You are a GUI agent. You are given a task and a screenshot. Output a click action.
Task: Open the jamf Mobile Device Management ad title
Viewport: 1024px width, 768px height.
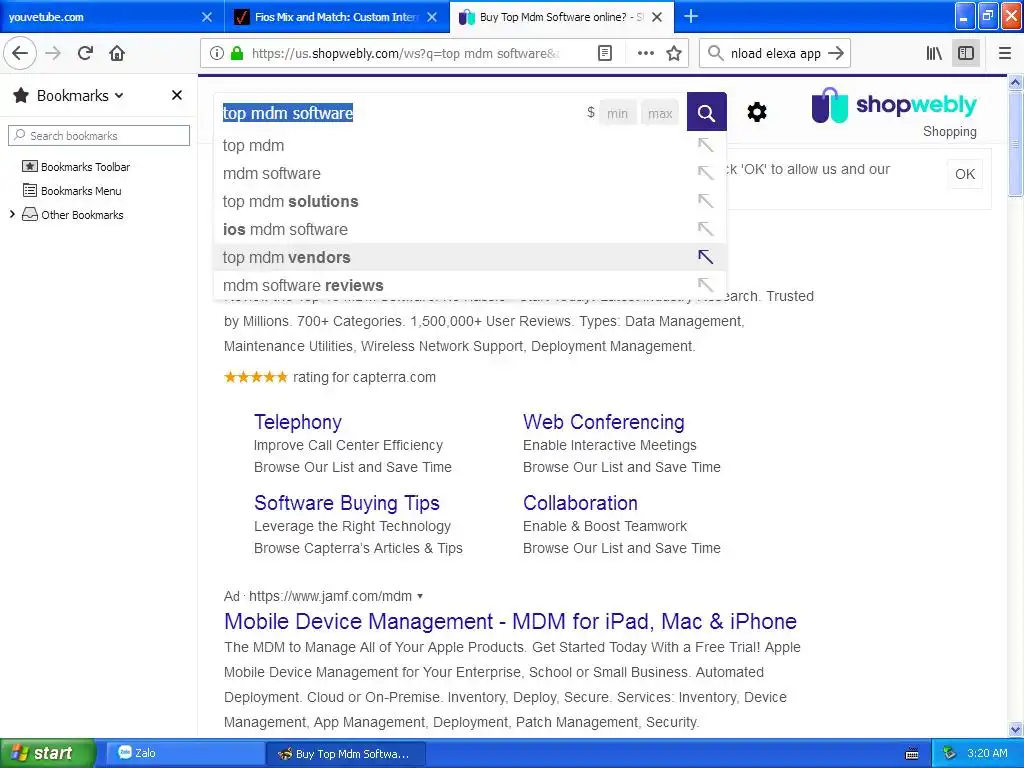point(510,621)
